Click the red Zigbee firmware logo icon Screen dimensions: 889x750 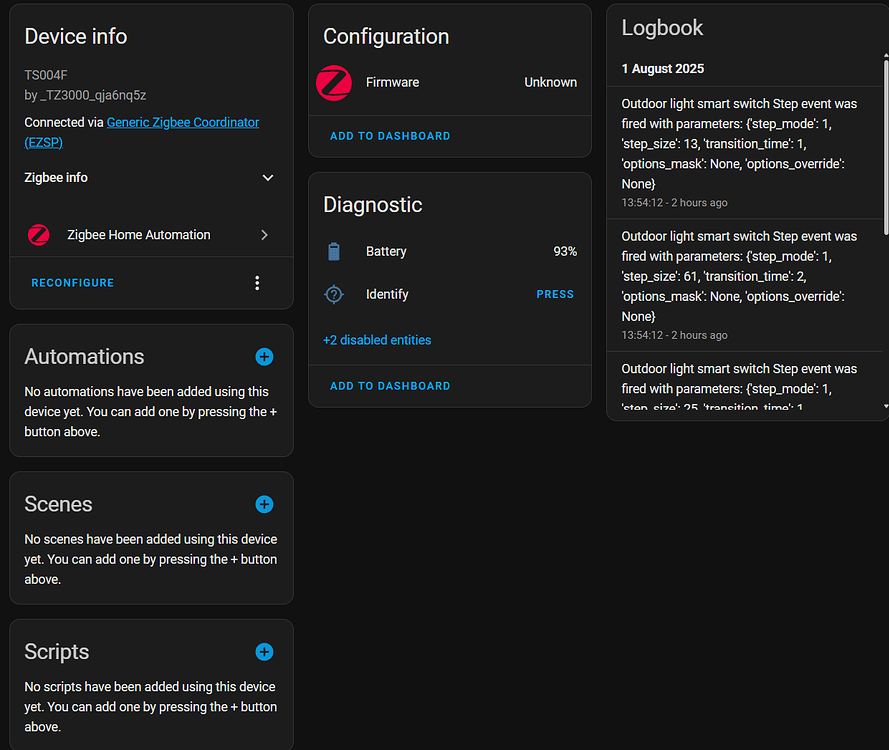pos(333,82)
